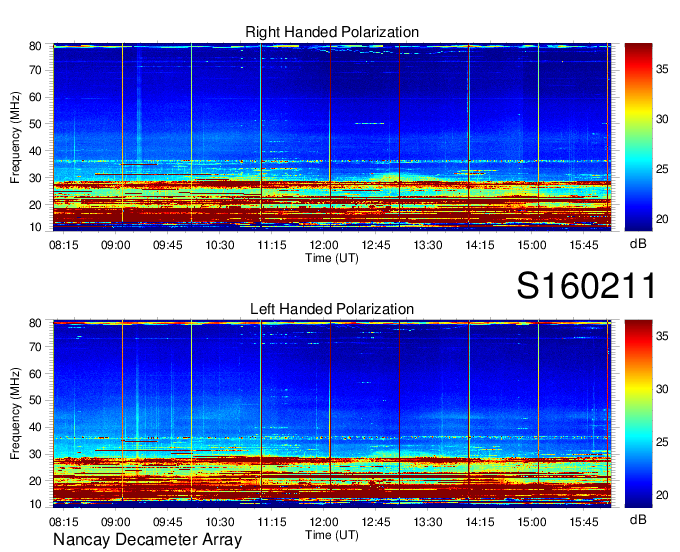The height and width of the screenshot is (552, 680).
Task: Click Time (UT) label under Left Handed plot
Action: tap(332, 535)
